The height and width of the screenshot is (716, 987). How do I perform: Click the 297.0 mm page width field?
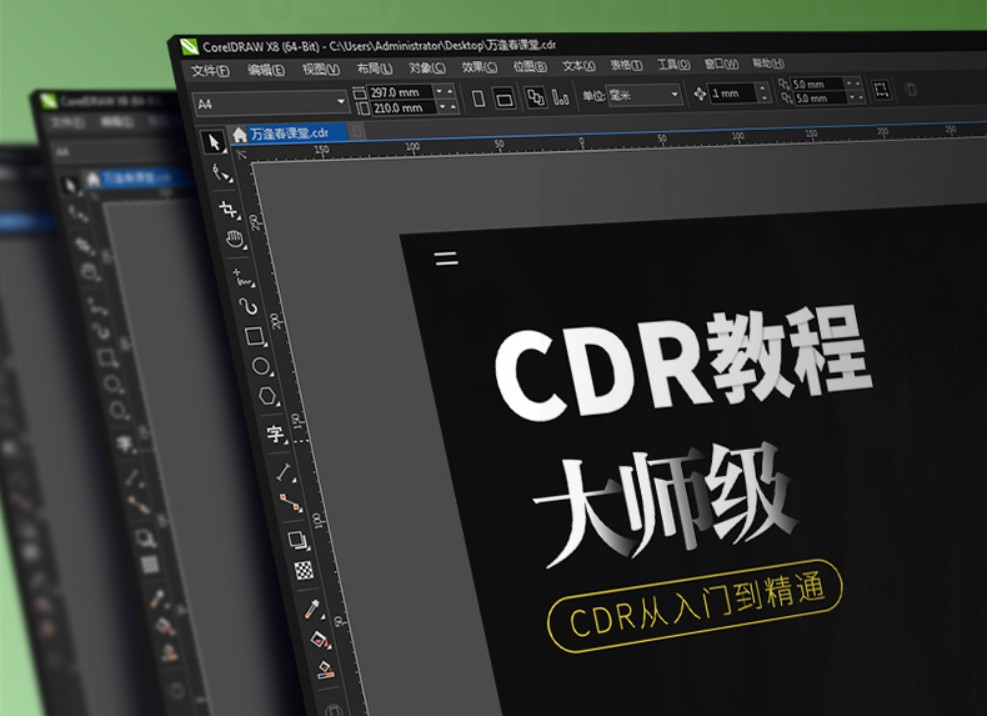click(400, 93)
